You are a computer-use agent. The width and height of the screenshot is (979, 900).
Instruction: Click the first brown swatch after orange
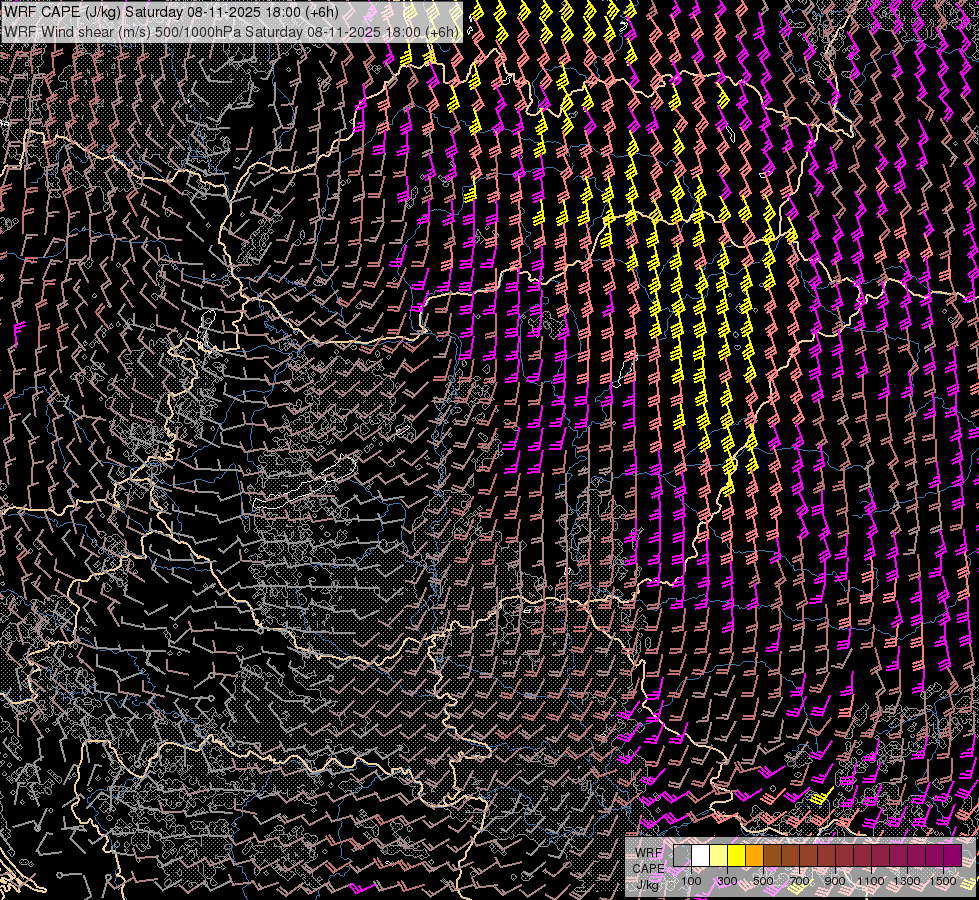[x=772, y=856]
